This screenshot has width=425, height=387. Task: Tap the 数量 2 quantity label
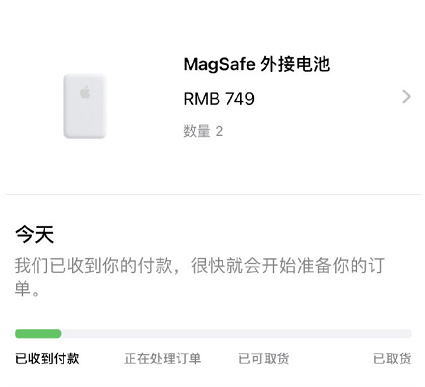[203, 131]
